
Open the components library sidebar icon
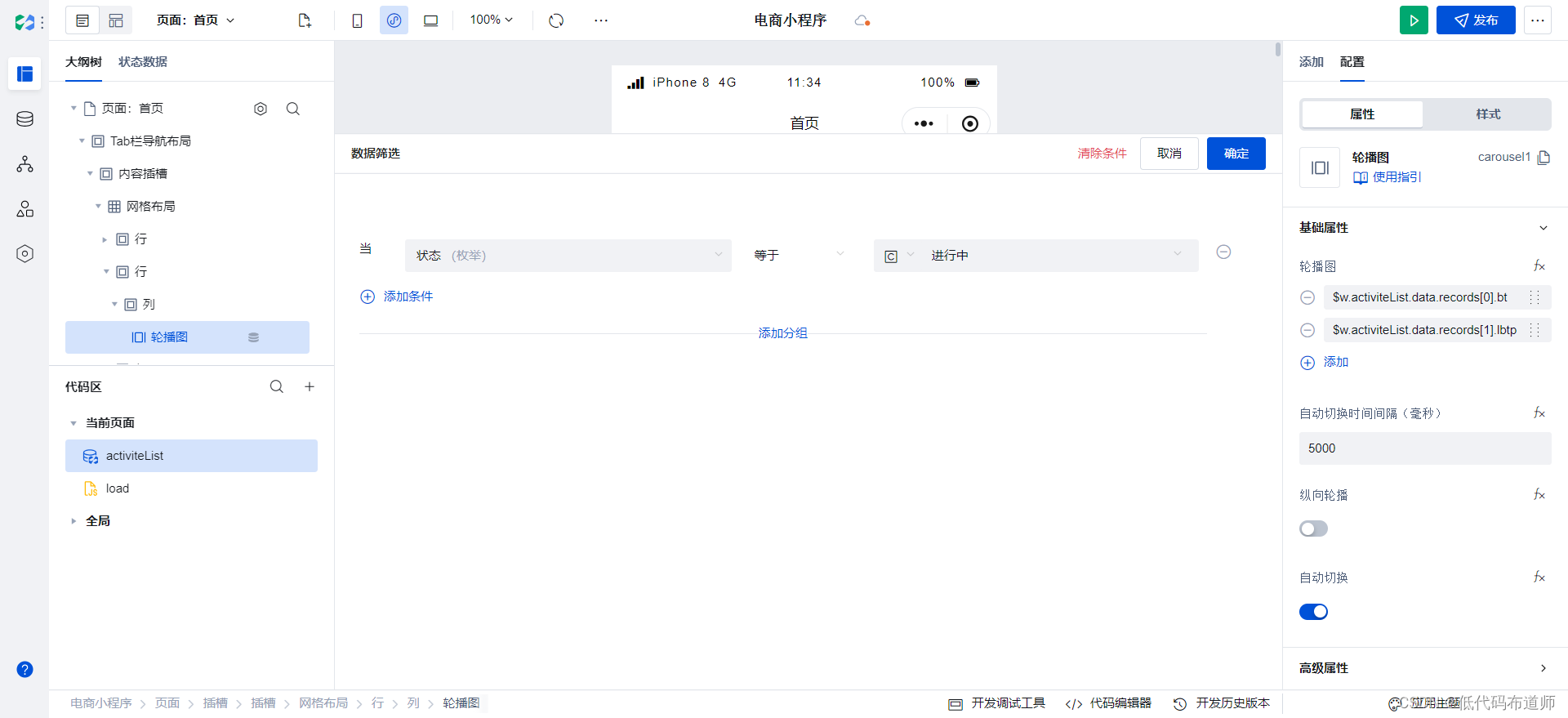(x=24, y=209)
